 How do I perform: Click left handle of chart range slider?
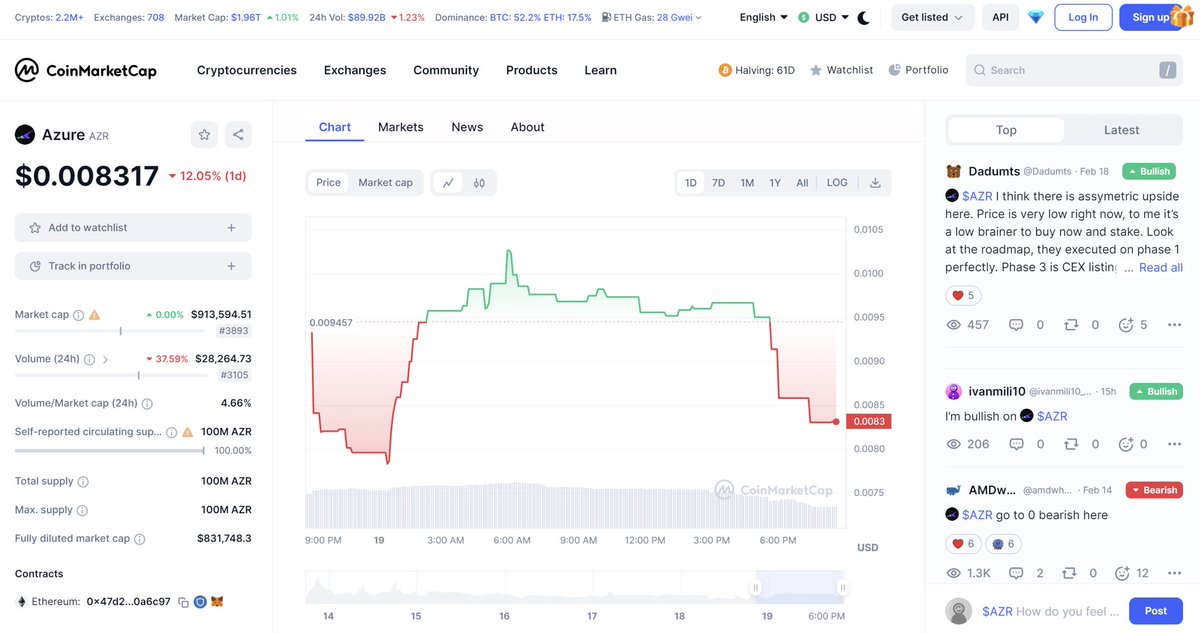point(756,587)
